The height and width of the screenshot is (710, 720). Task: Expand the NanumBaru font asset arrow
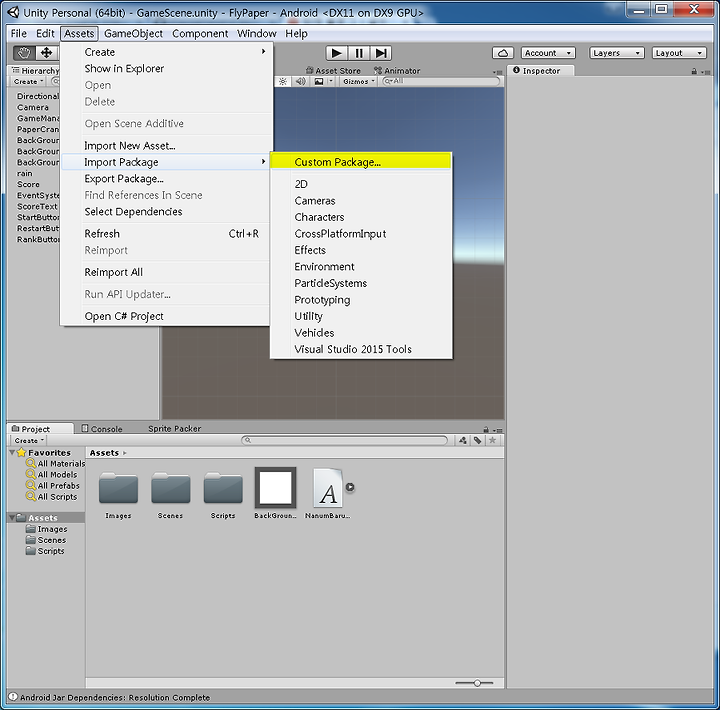[350, 487]
